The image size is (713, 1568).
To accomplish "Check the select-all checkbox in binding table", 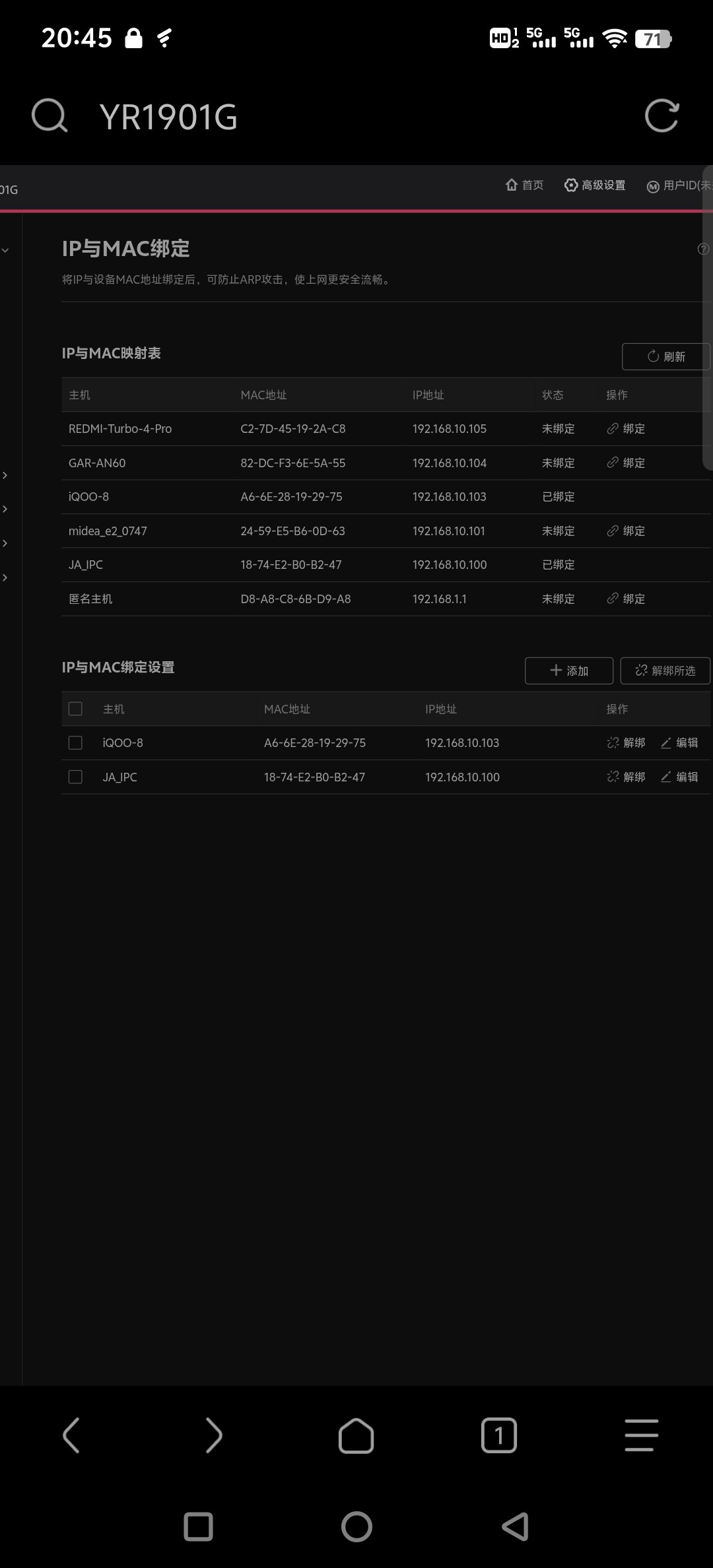I will point(75,709).
